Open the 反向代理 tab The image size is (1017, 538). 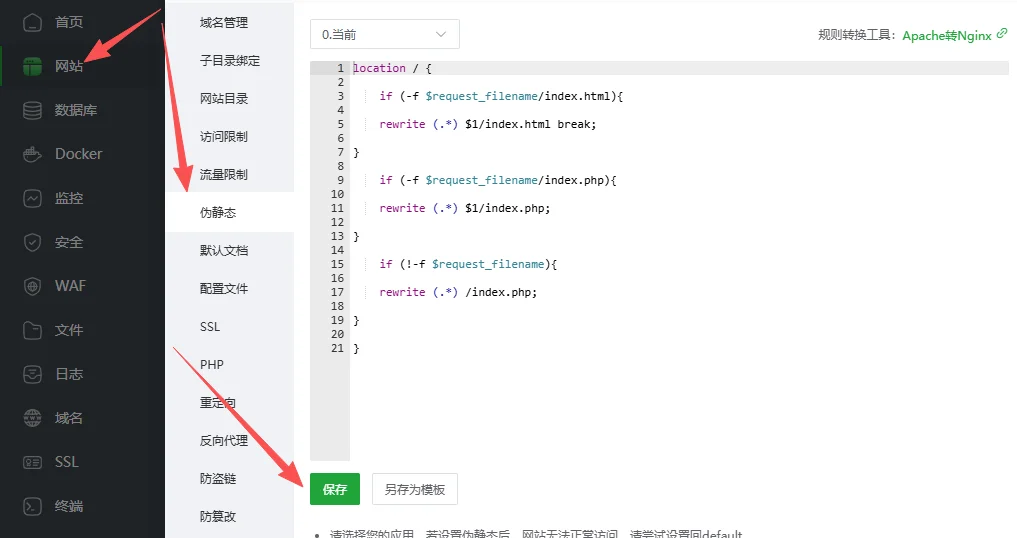(224, 441)
